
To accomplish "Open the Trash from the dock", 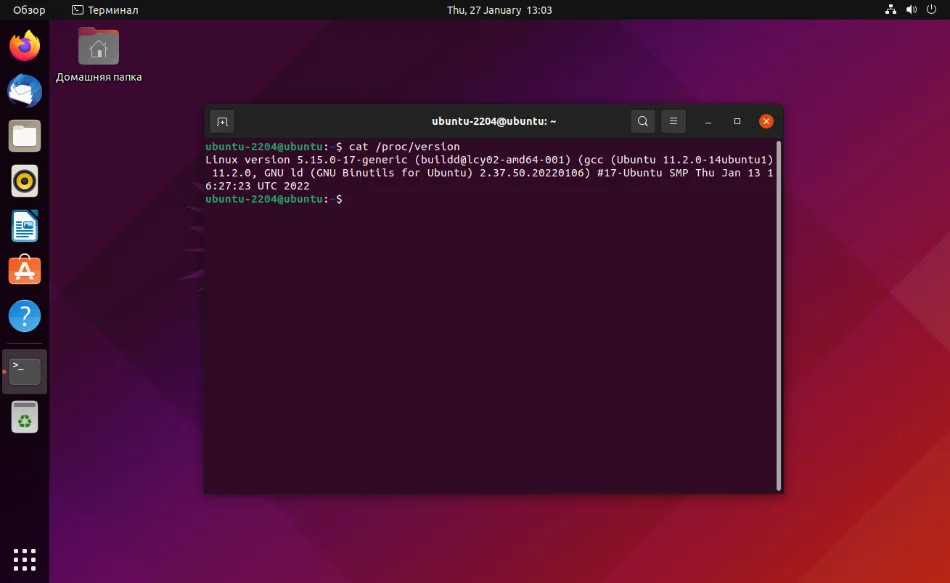I will click(23, 417).
